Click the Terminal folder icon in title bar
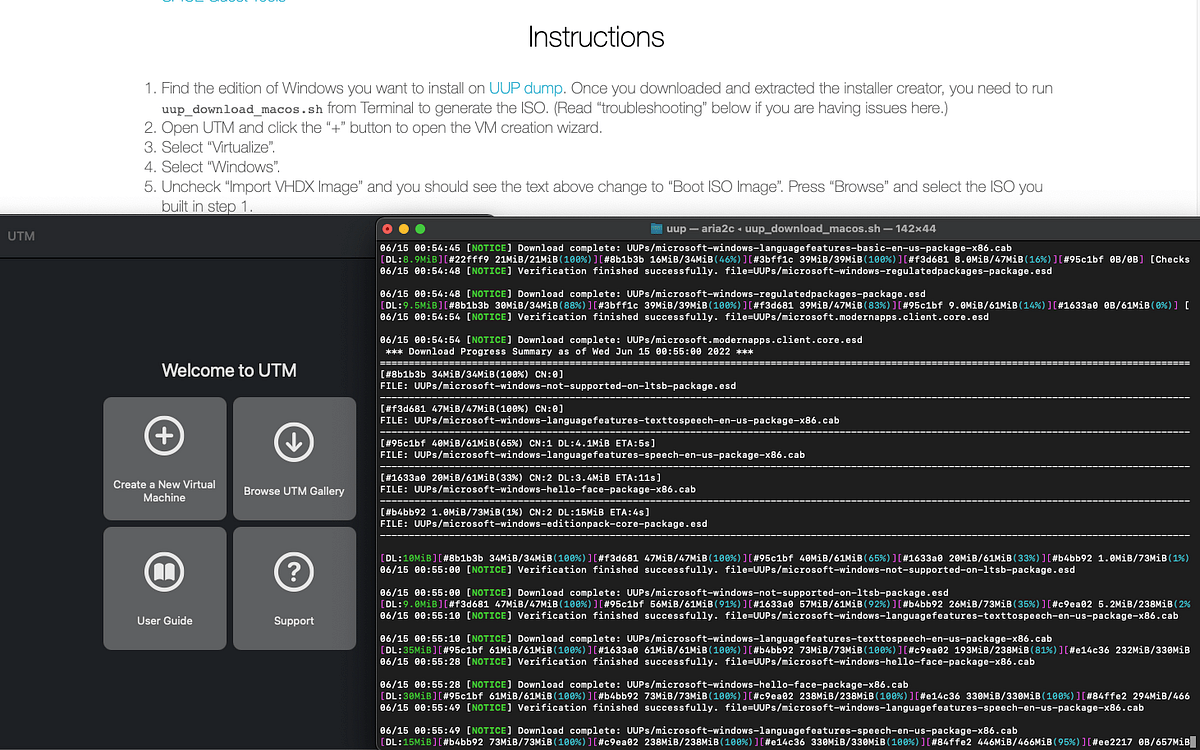Screen dimensions: 1200x750 click(x=656, y=228)
